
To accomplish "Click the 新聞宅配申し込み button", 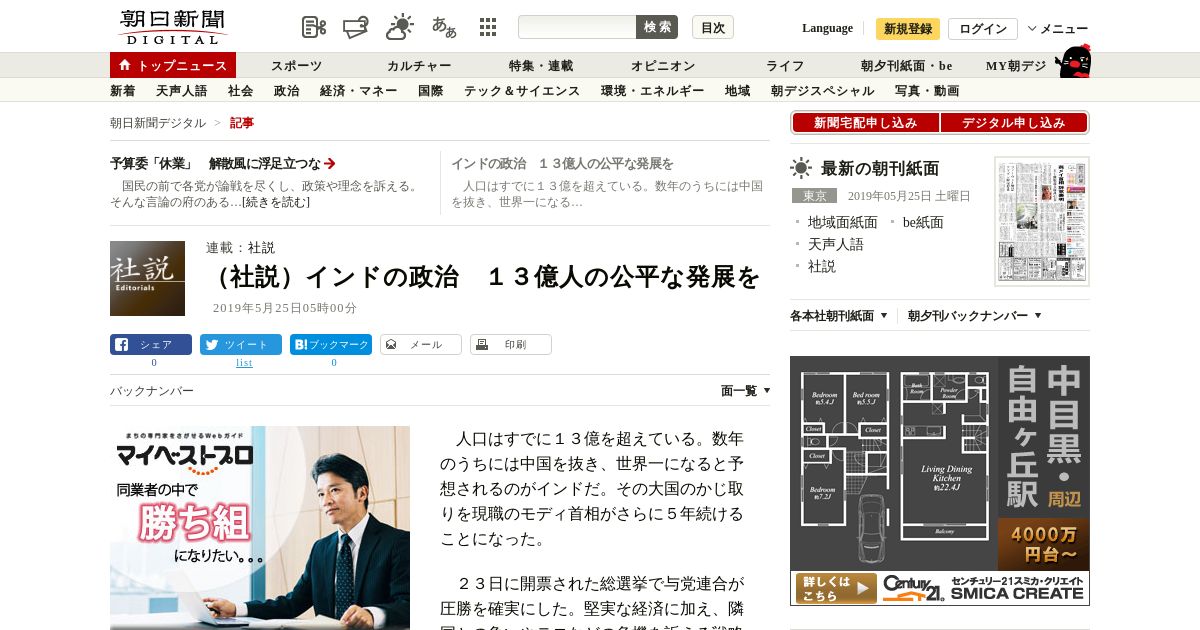I will tap(865, 123).
